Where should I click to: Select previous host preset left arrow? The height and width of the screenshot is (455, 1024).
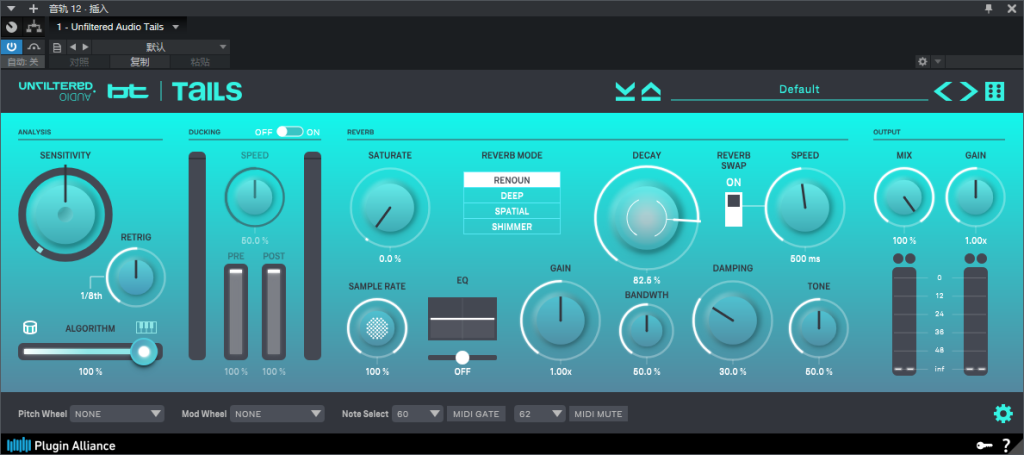tap(72, 47)
